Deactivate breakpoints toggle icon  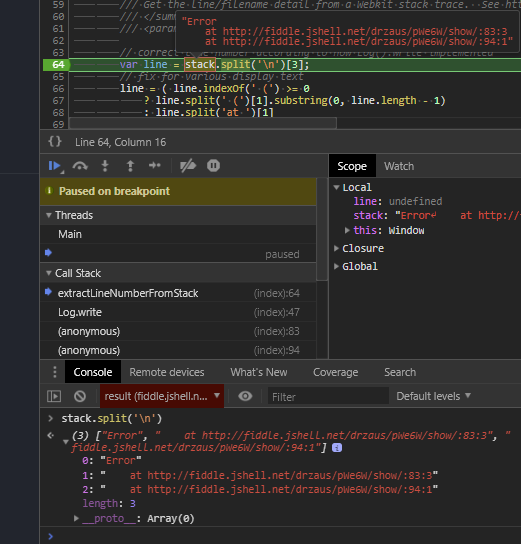click(x=188, y=166)
